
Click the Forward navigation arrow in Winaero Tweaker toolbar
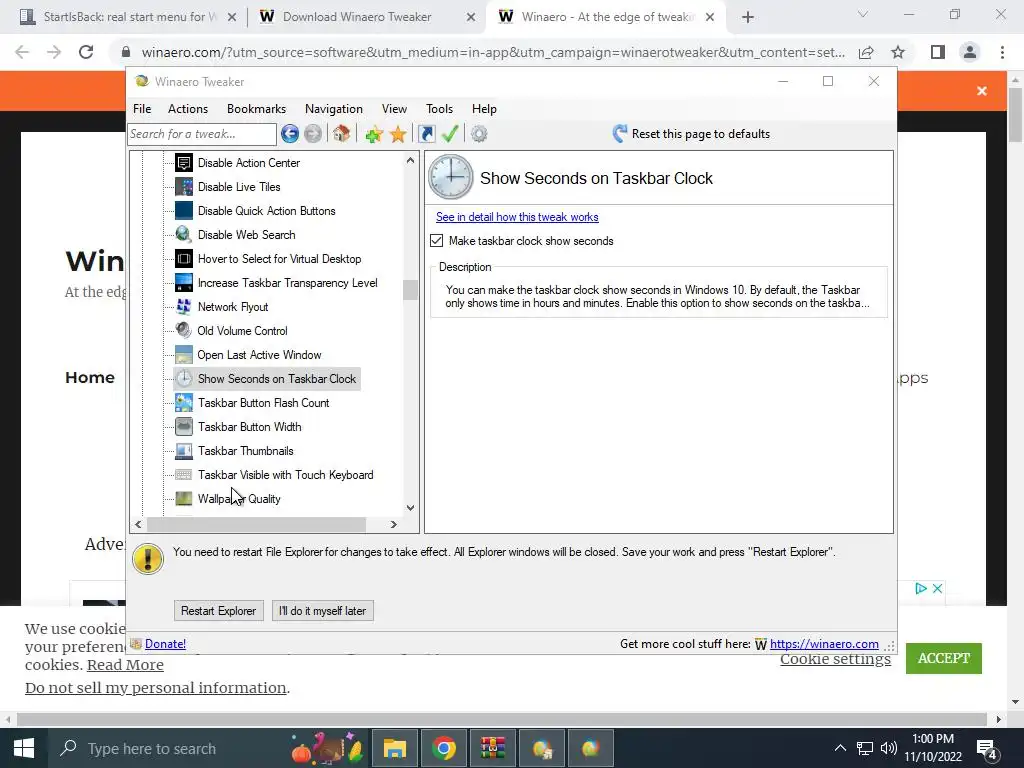(313, 134)
